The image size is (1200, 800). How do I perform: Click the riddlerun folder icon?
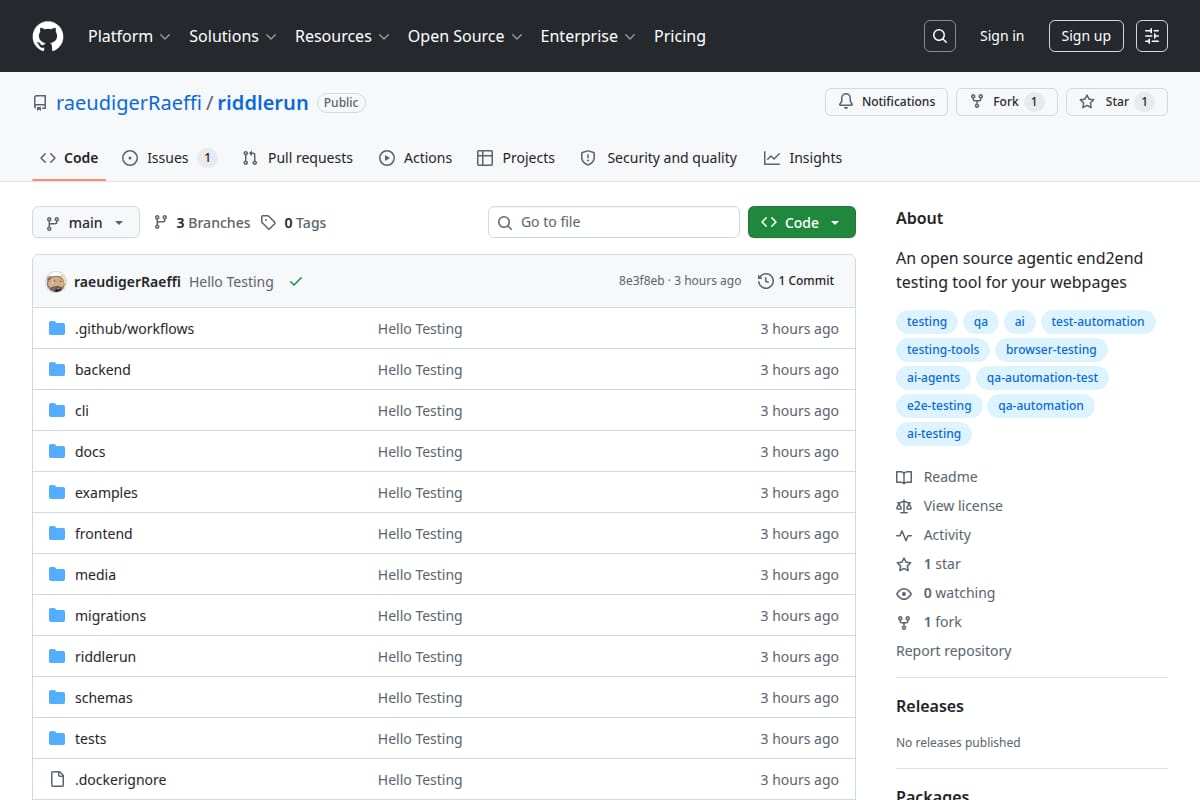click(57, 657)
